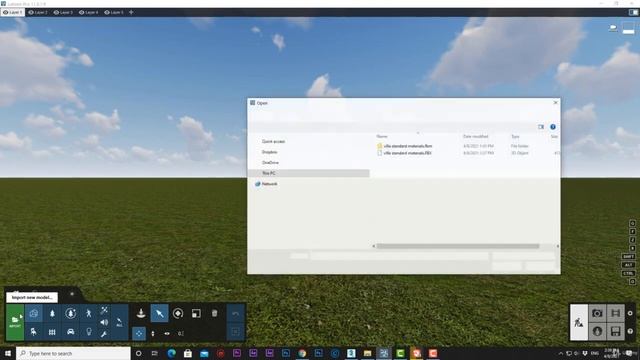Open Photo mode with camera icon

coord(597,313)
